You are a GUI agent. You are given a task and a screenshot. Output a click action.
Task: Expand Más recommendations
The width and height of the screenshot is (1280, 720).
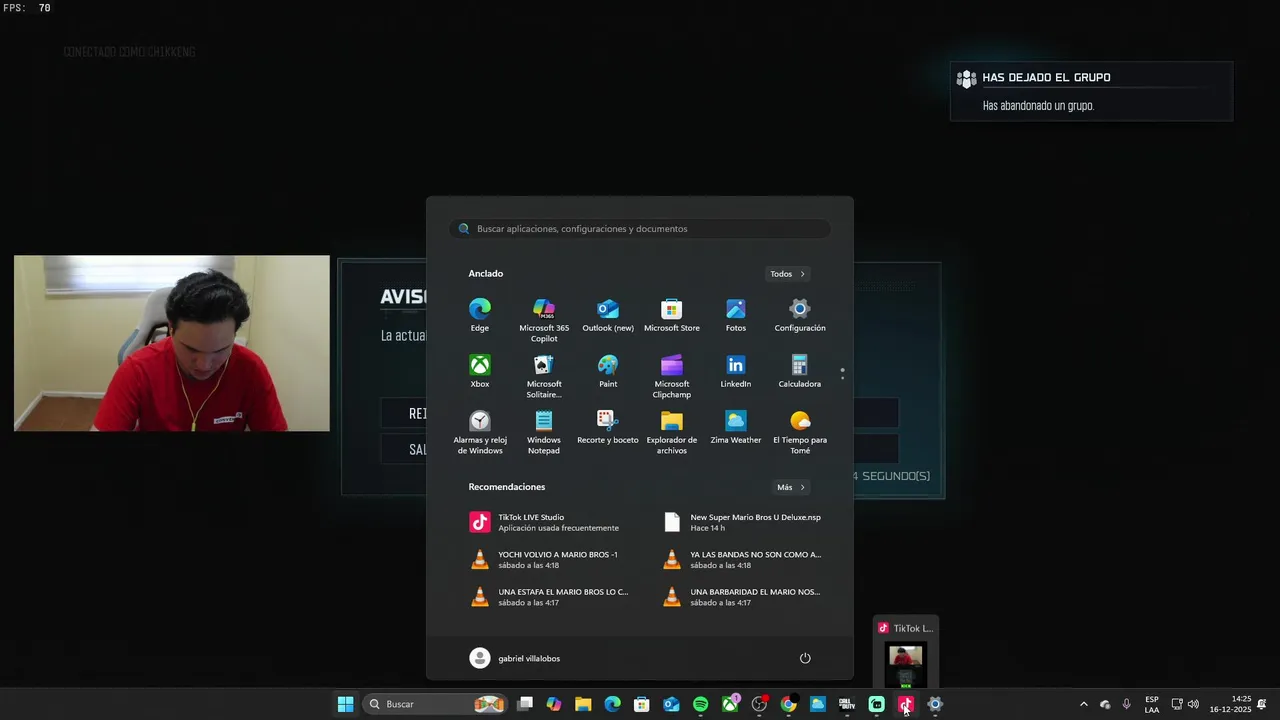click(791, 487)
